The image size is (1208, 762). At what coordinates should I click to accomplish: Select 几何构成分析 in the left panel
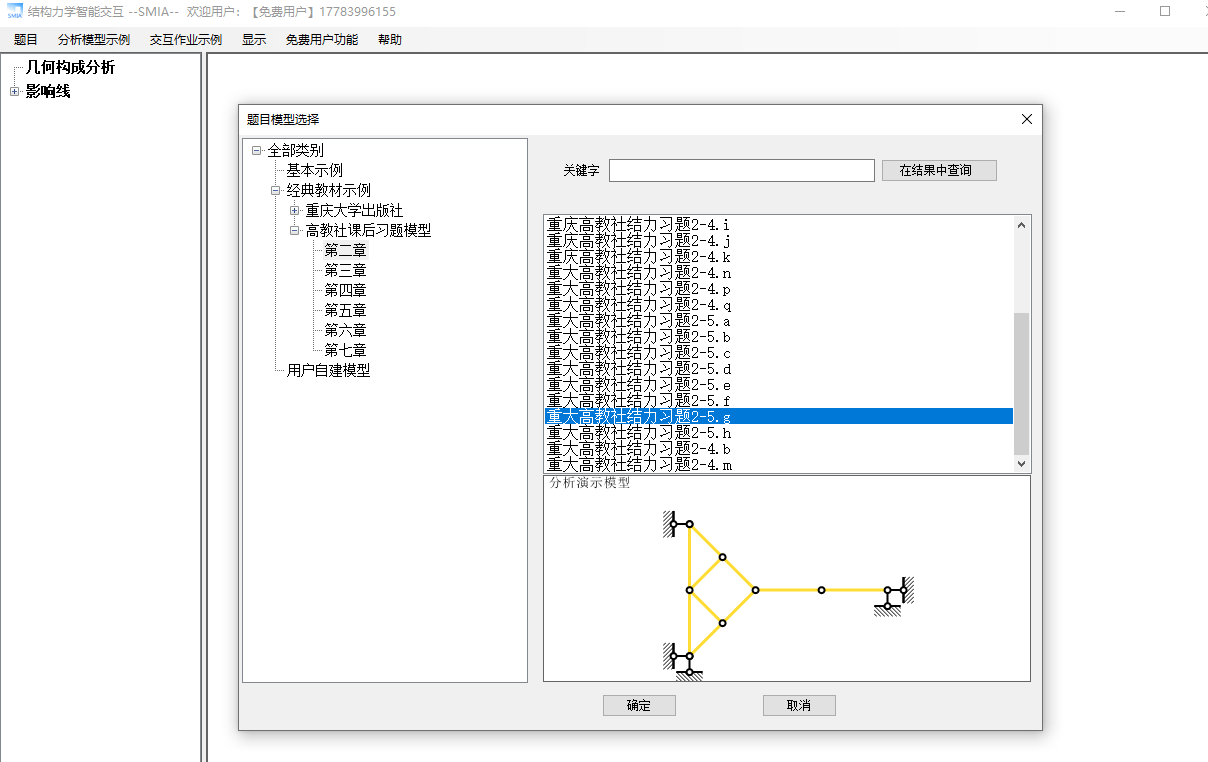point(70,68)
